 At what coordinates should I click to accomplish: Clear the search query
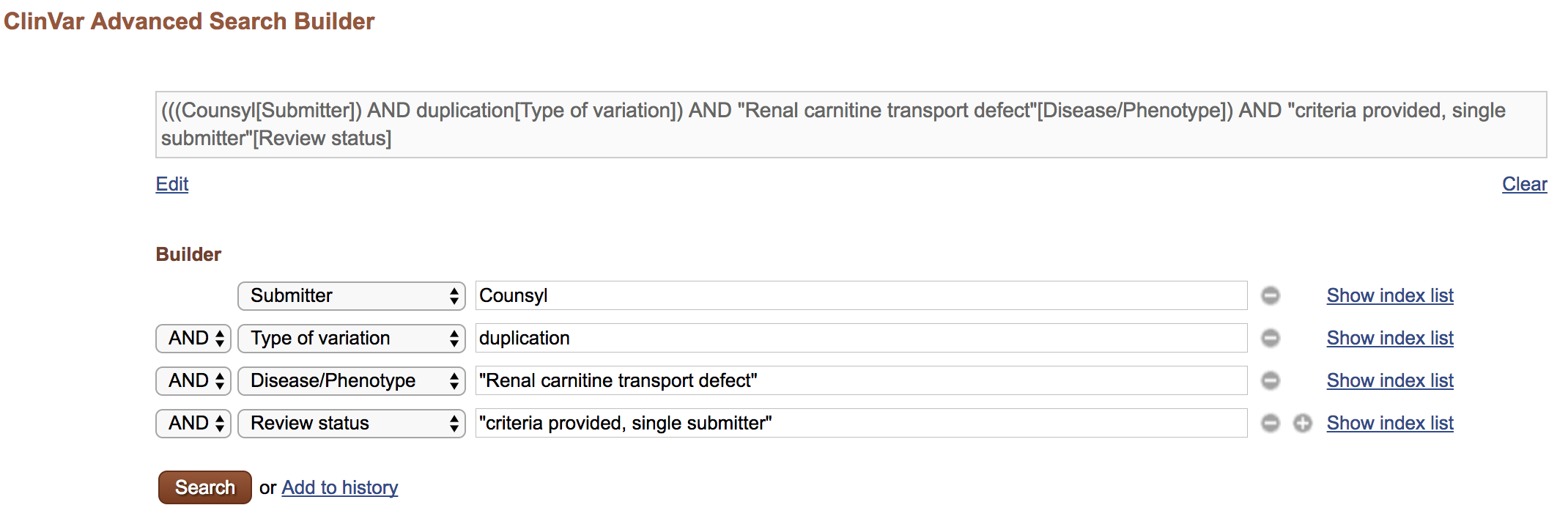coord(1524,184)
